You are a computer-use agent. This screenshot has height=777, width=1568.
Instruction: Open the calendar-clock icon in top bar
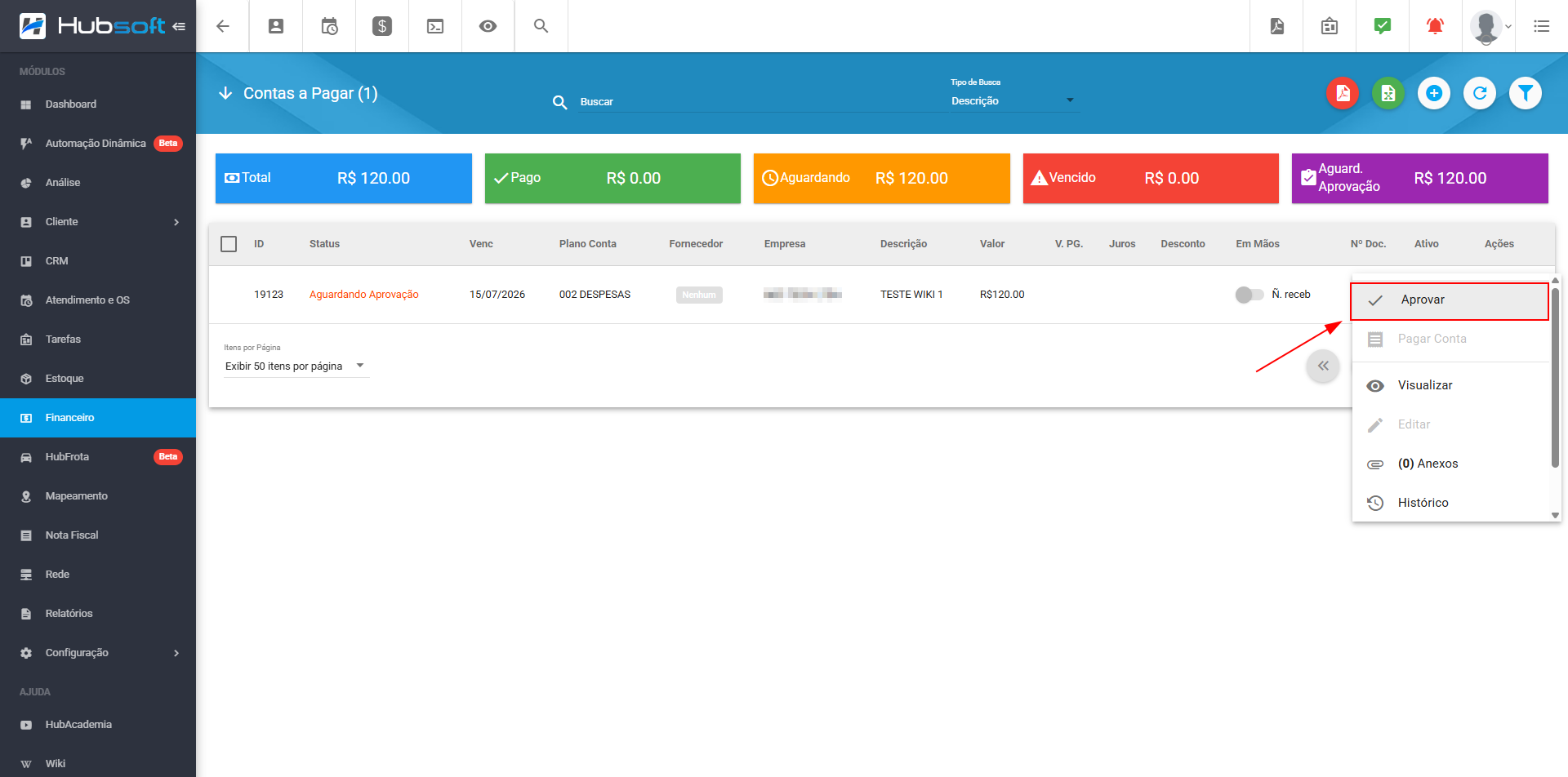coord(329,26)
